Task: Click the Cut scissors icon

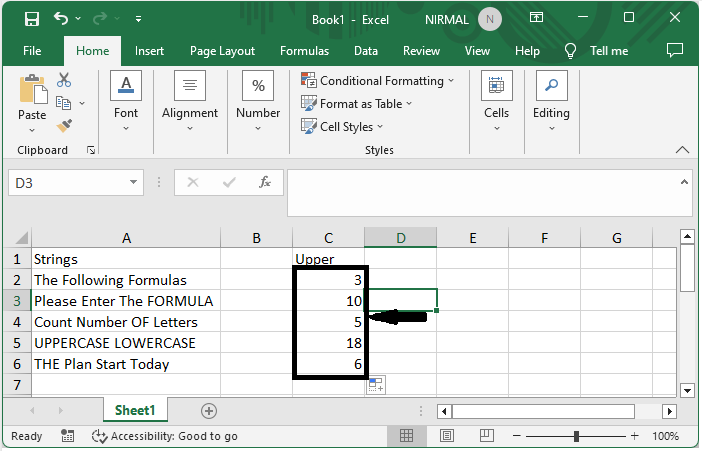Action: point(64,80)
